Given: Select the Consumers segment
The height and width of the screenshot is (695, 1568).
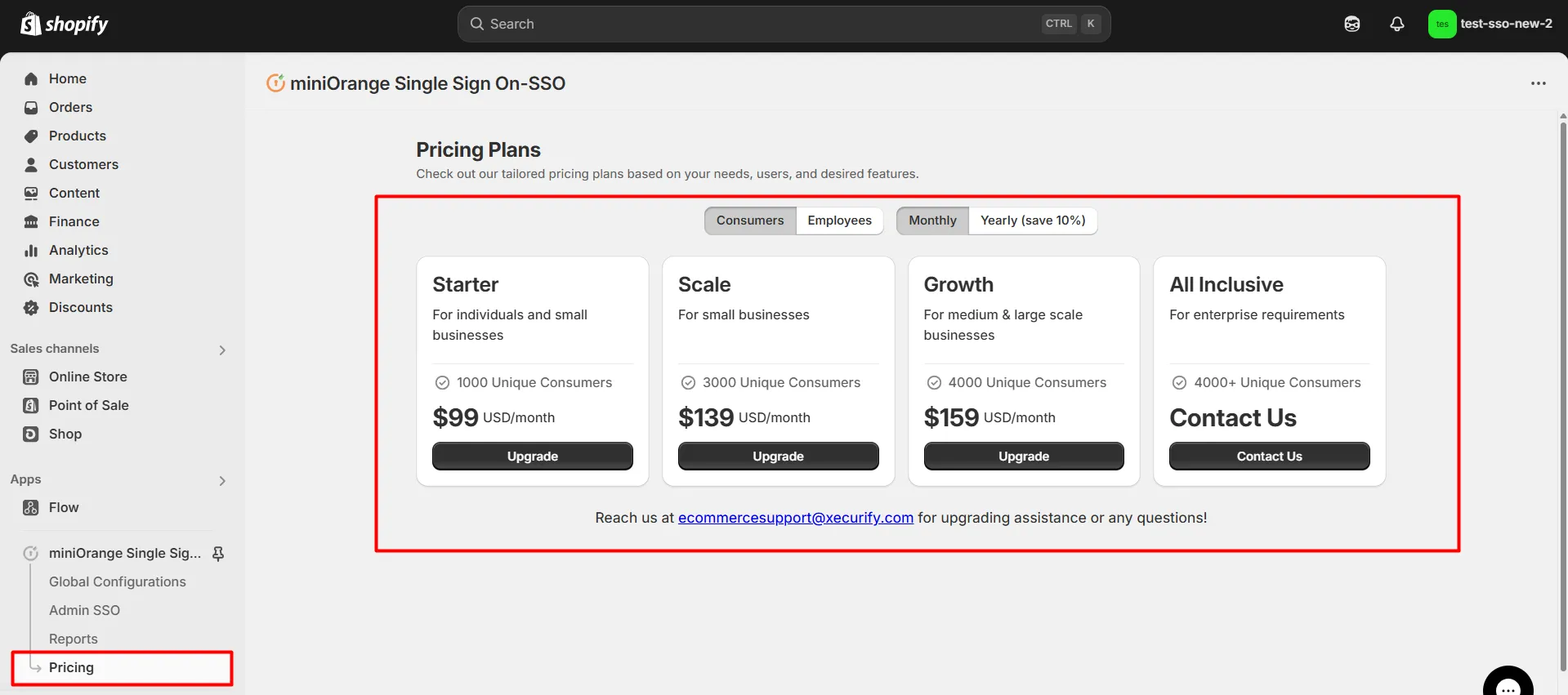Looking at the screenshot, I should [750, 221].
